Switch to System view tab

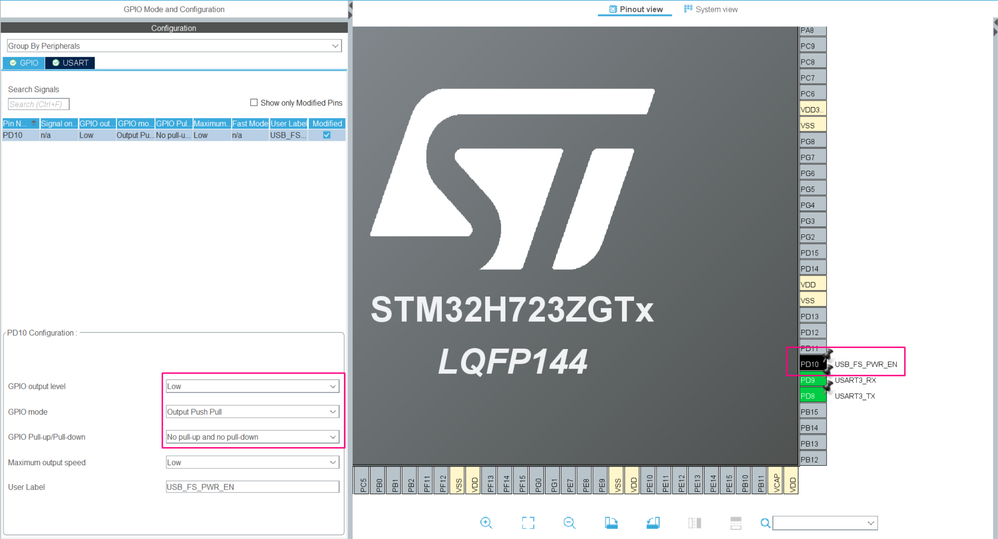pos(710,10)
